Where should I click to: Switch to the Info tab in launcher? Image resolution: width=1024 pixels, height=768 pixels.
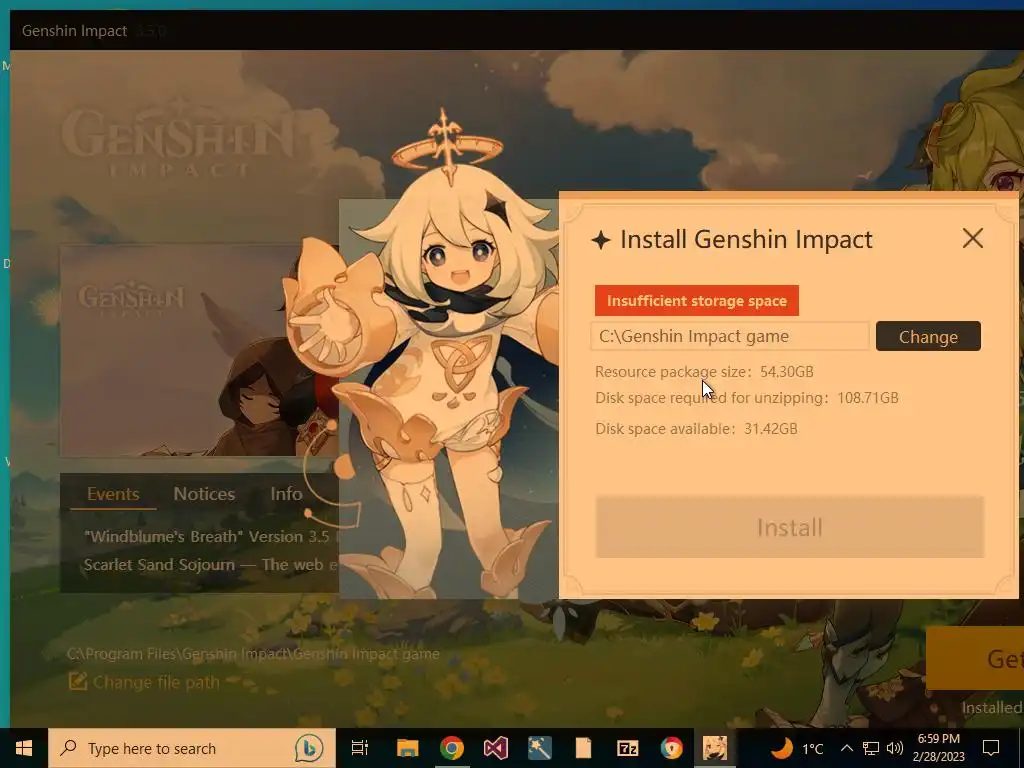coord(286,494)
